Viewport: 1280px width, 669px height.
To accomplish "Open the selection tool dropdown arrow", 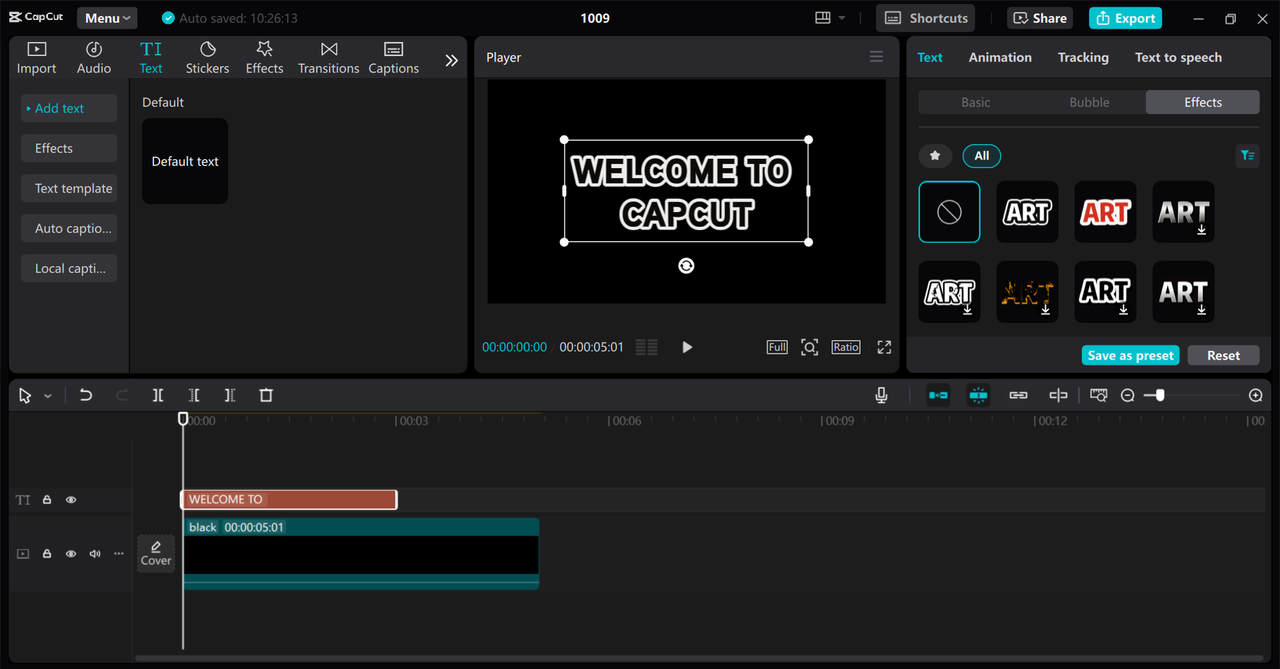I will point(48,396).
